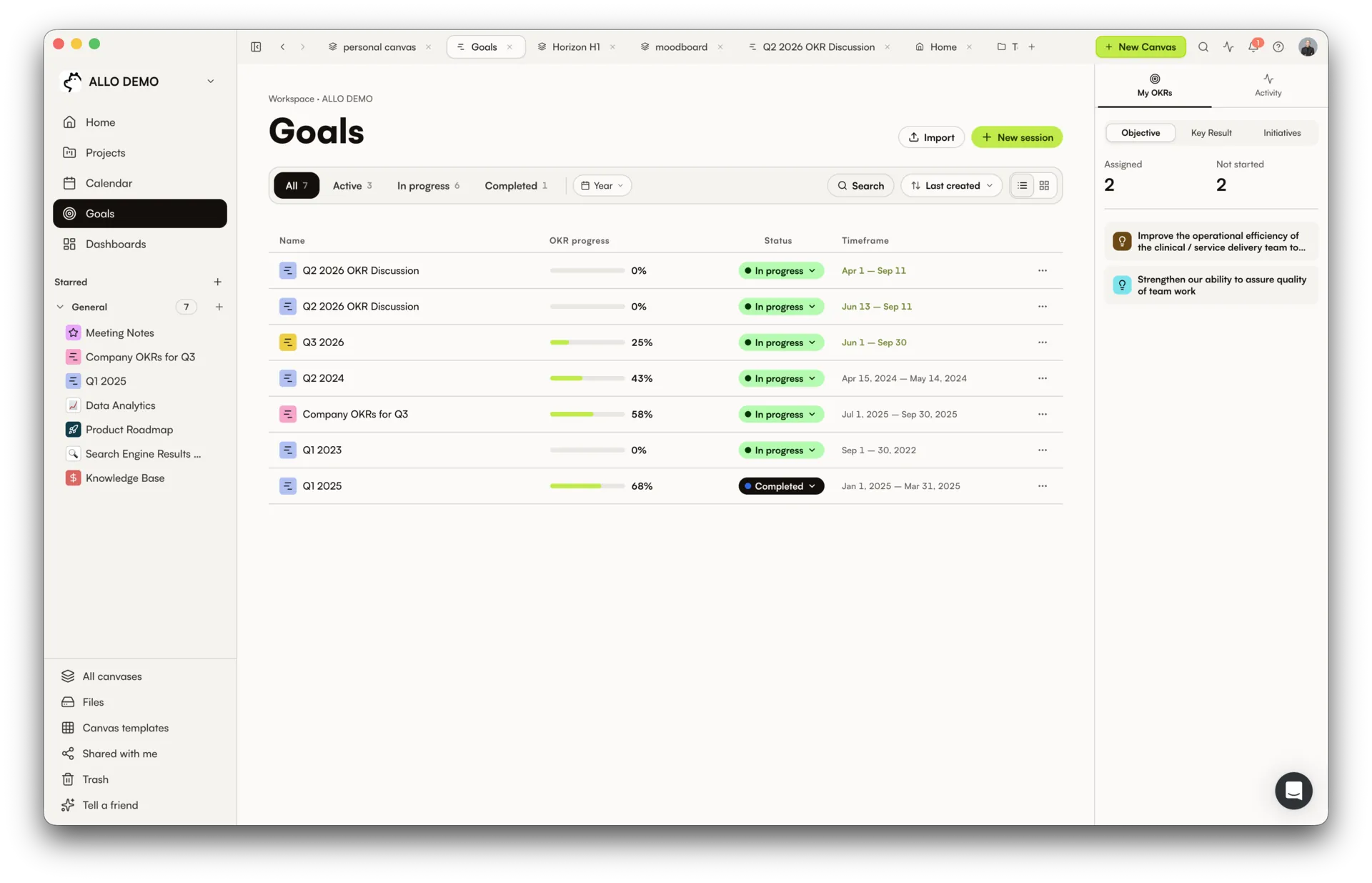
Task: Start a New session
Action: tap(1017, 137)
